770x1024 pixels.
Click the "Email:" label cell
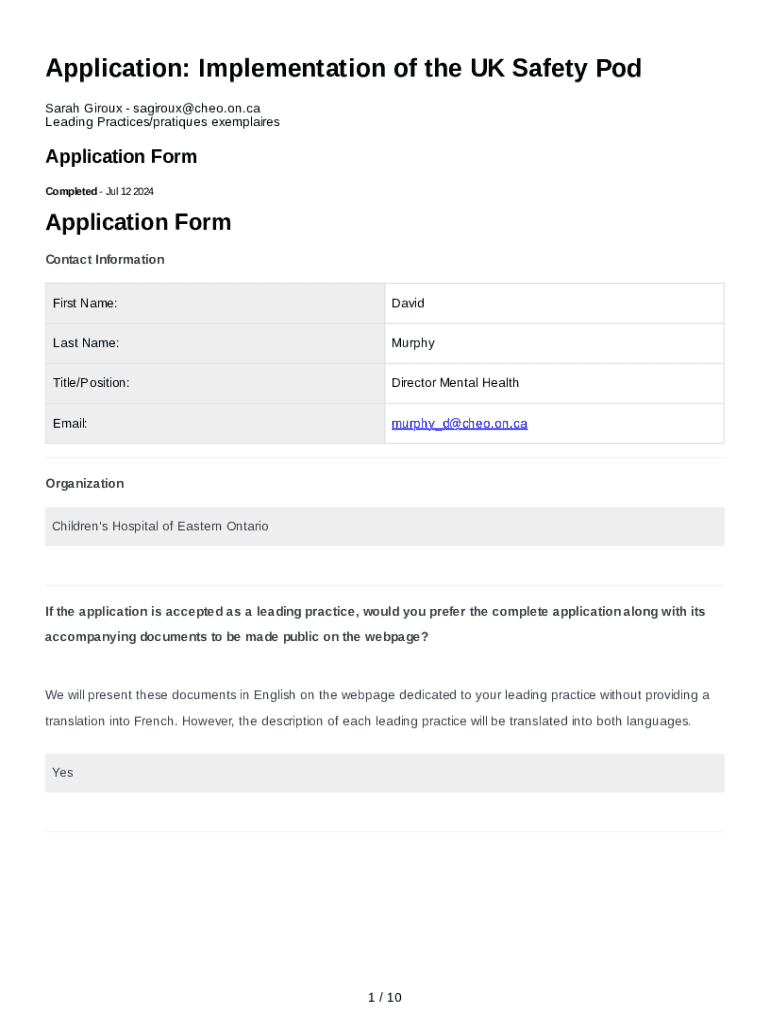[x=214, y=424]
